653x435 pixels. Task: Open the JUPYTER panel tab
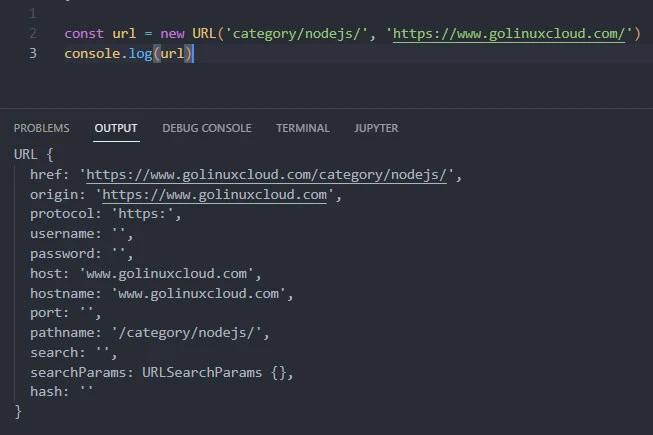[376, 128]
